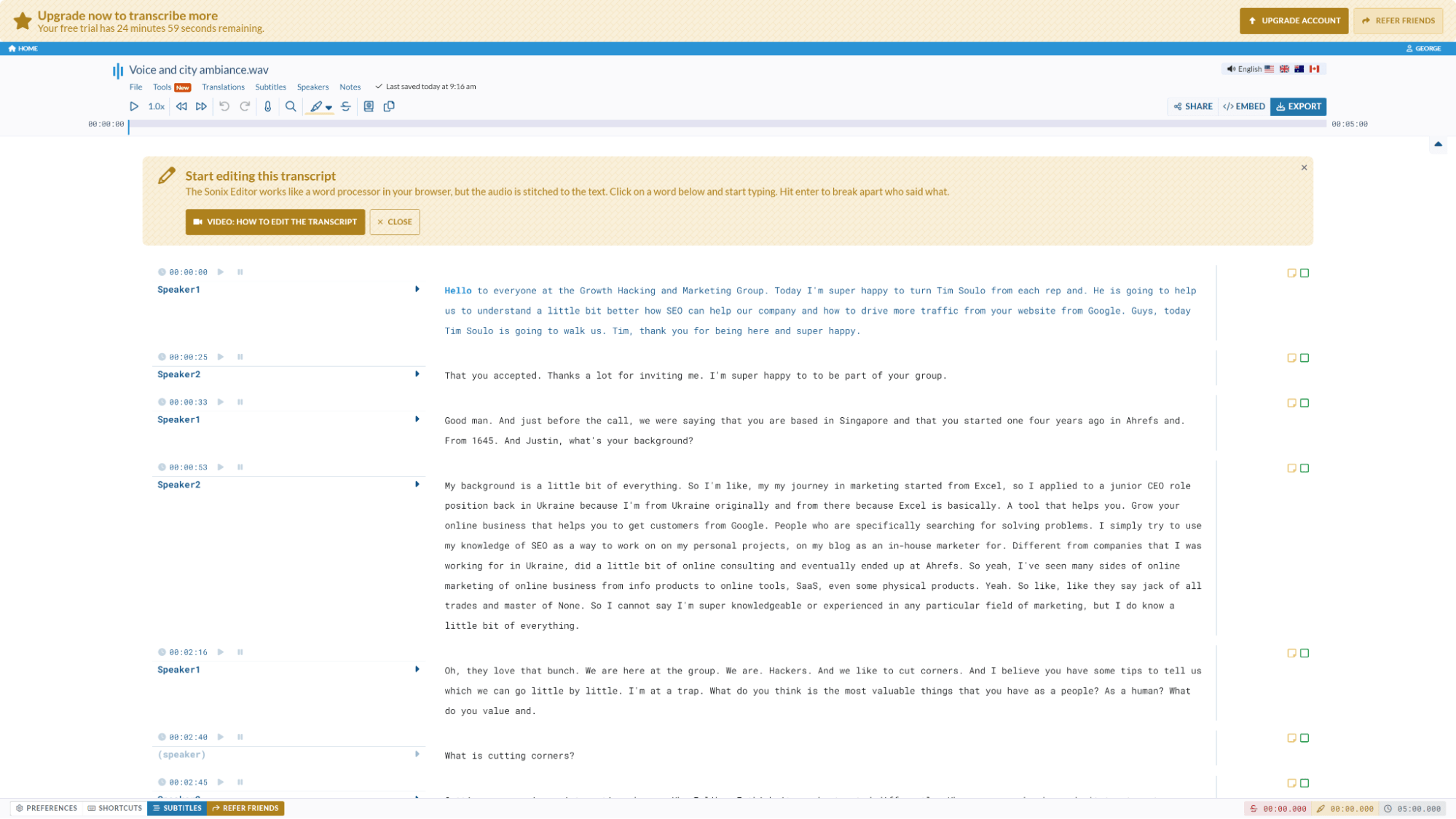Open the Speakers menu
This screenshot has width=1456, height=819.
tap(312, 87)
